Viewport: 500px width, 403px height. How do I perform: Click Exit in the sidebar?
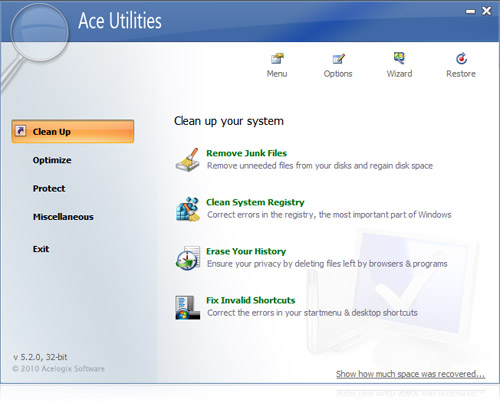point(41,249)
